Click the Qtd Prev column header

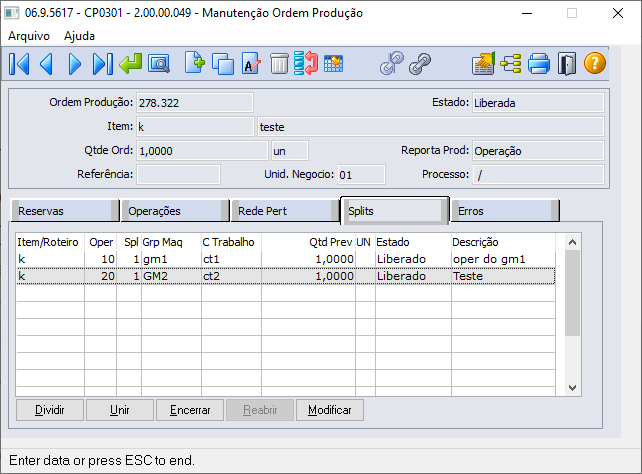coord(308,242)
